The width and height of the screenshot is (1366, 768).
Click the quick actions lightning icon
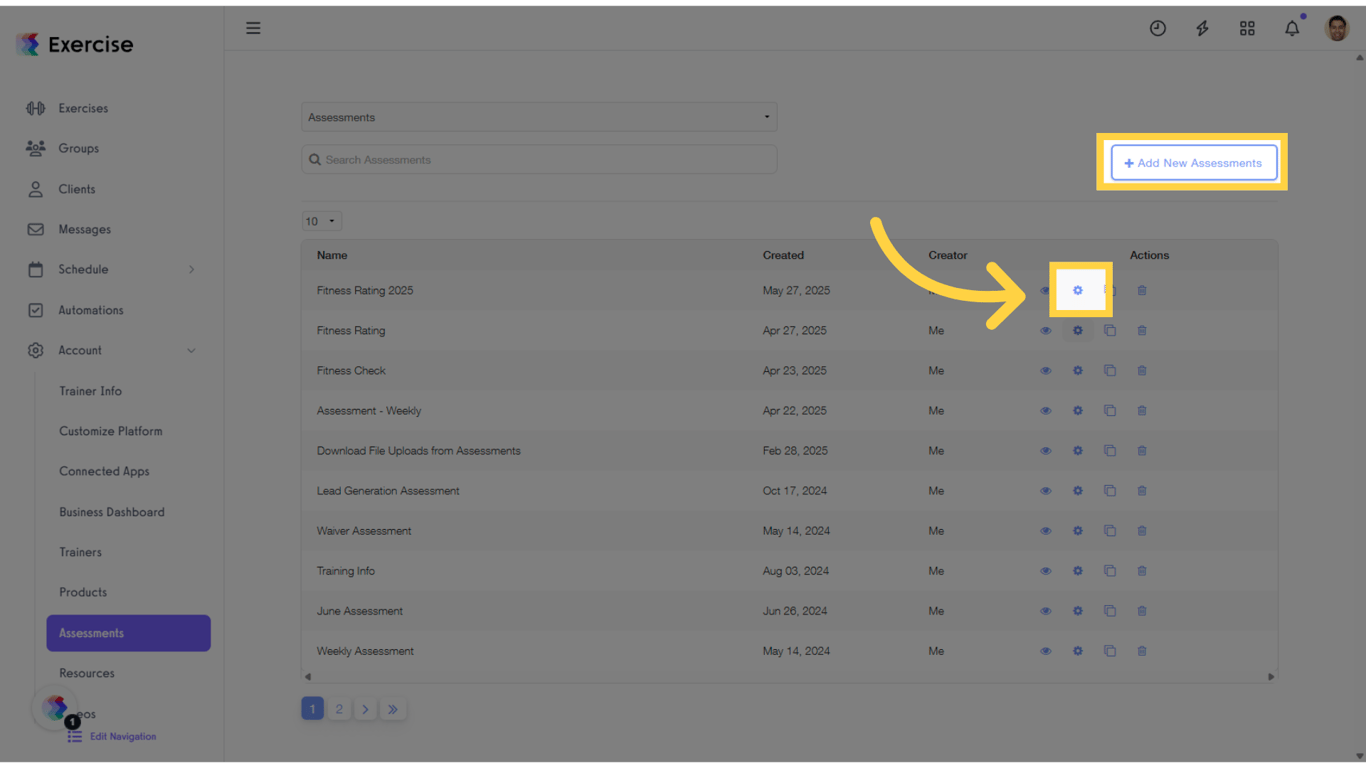(1202, 28)
